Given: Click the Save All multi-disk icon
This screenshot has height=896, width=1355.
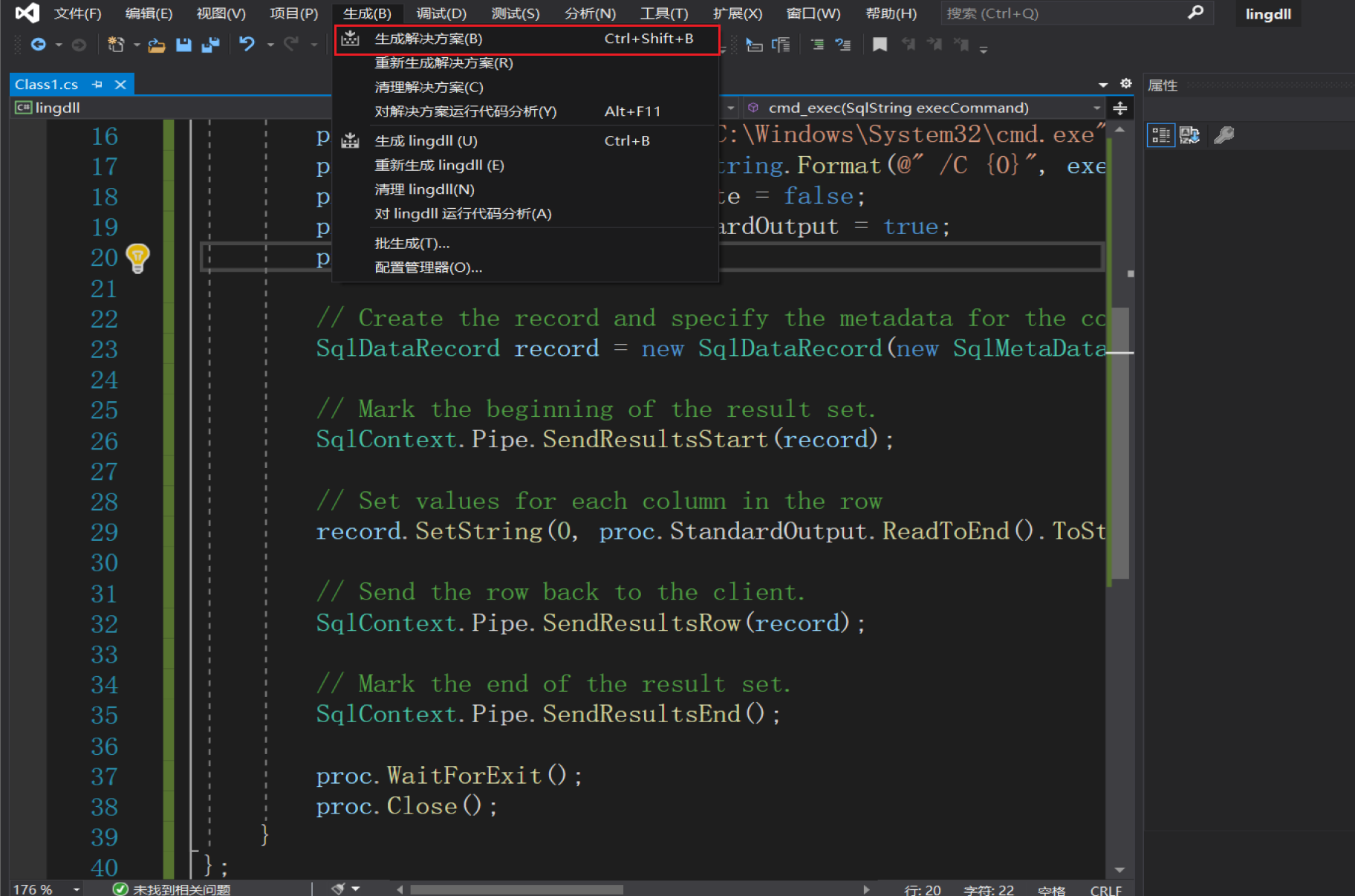Looking at the screenshot, I should coord(211,45).
